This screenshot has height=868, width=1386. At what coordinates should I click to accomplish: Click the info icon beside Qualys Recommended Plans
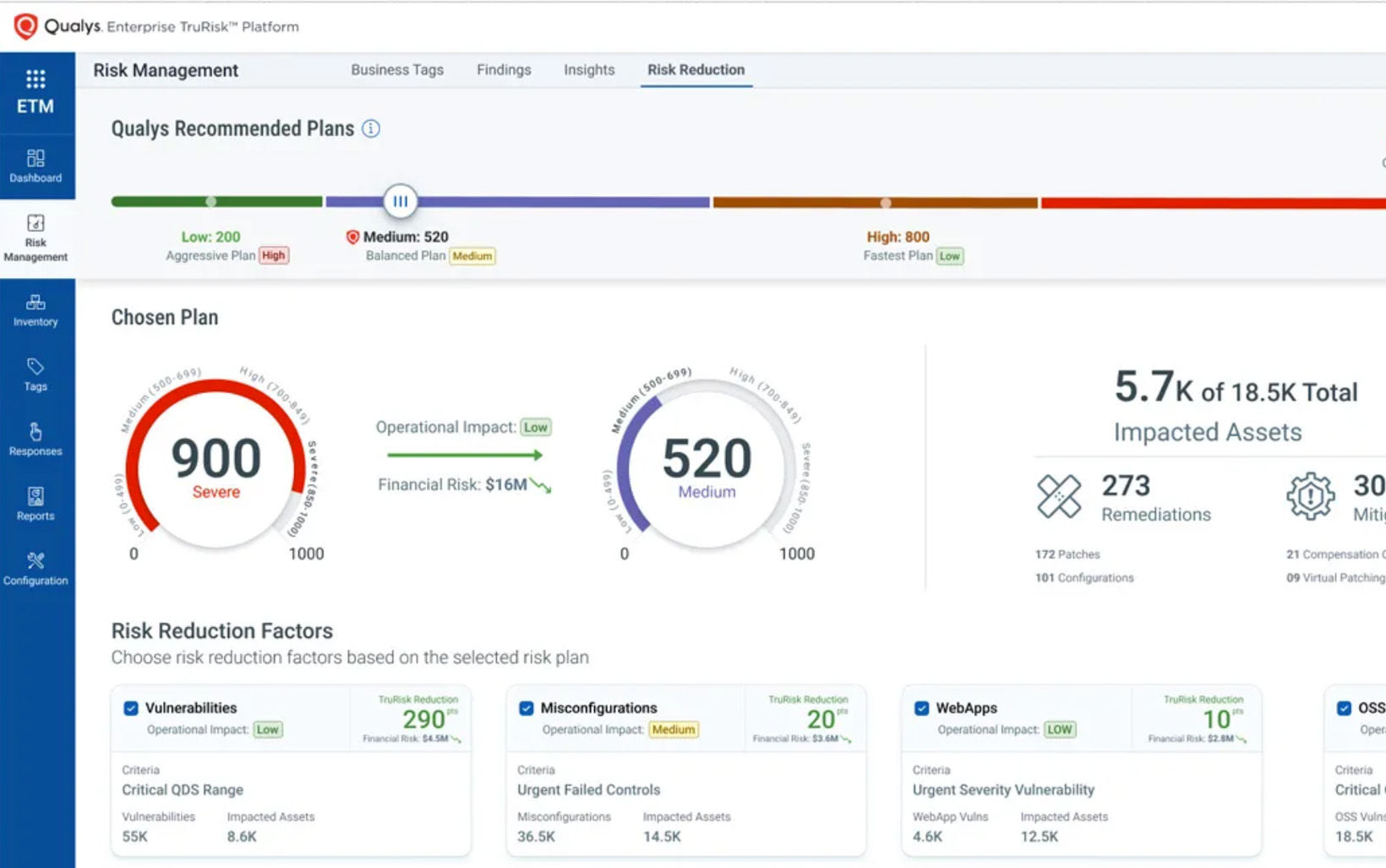tap(371, 128)
